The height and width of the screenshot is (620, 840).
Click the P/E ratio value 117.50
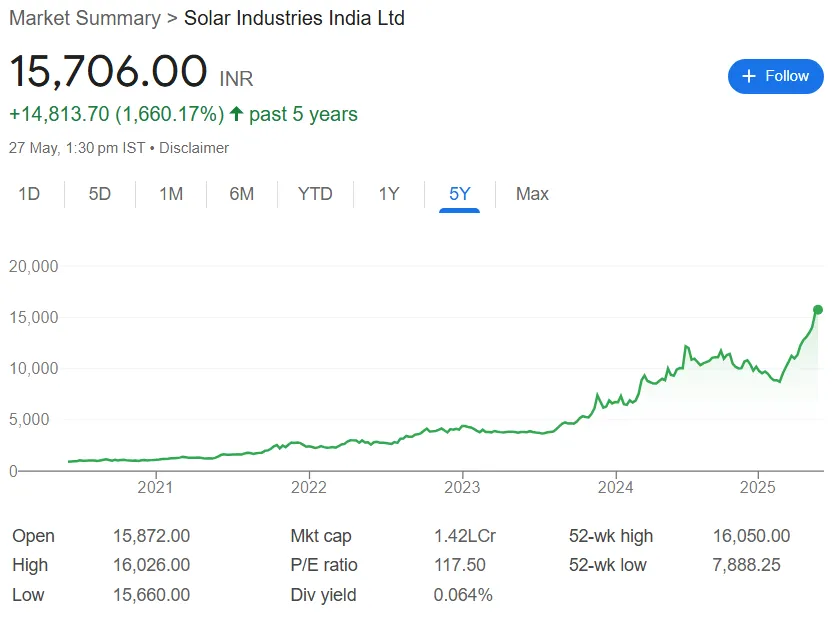[460, 565]
